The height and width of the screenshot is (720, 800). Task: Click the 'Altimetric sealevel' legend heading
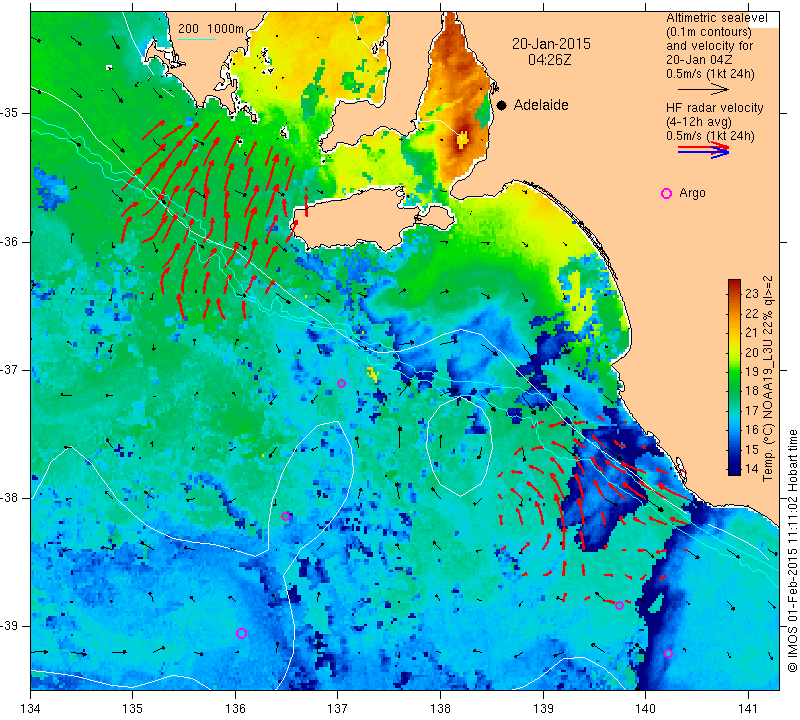pos(716,18)
